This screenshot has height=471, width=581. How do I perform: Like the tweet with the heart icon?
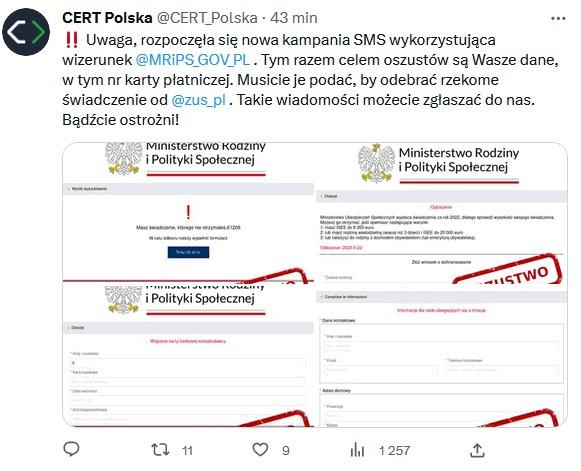click(260, 450)
